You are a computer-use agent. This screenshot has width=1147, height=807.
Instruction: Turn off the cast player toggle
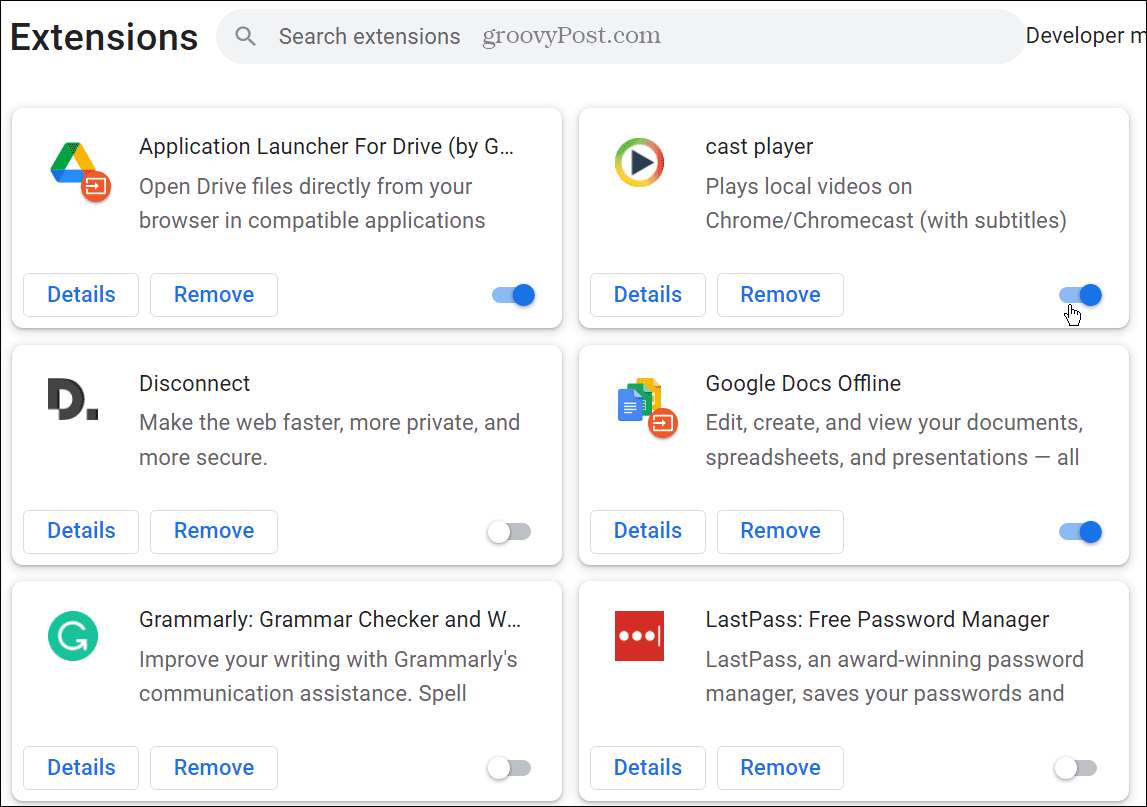pos(1080,295)
